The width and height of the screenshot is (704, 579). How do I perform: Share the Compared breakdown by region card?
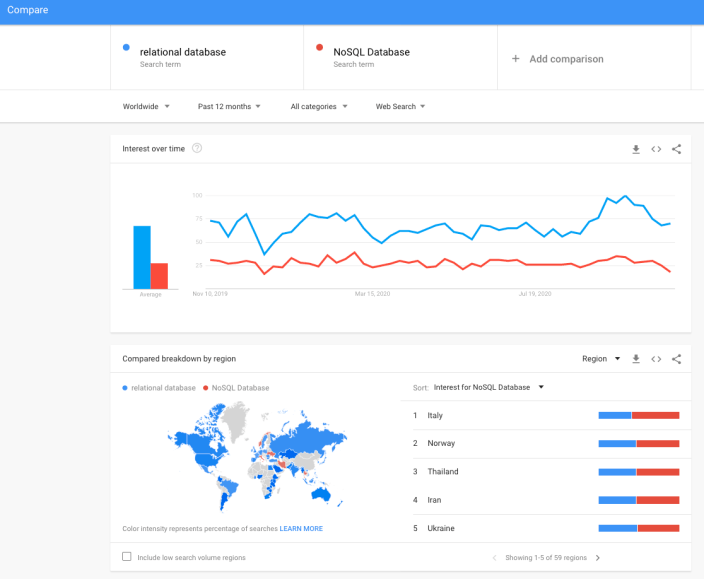coord(677,359)
